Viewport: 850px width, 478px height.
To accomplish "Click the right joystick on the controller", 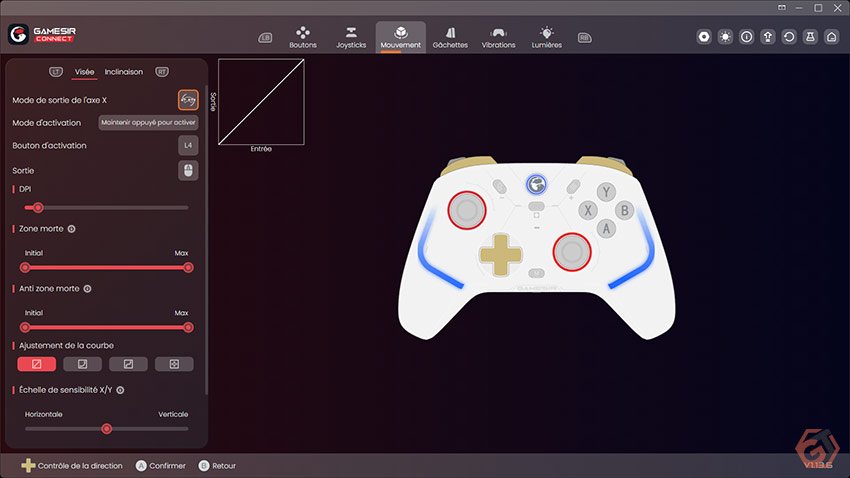I will tap(572, 252).
